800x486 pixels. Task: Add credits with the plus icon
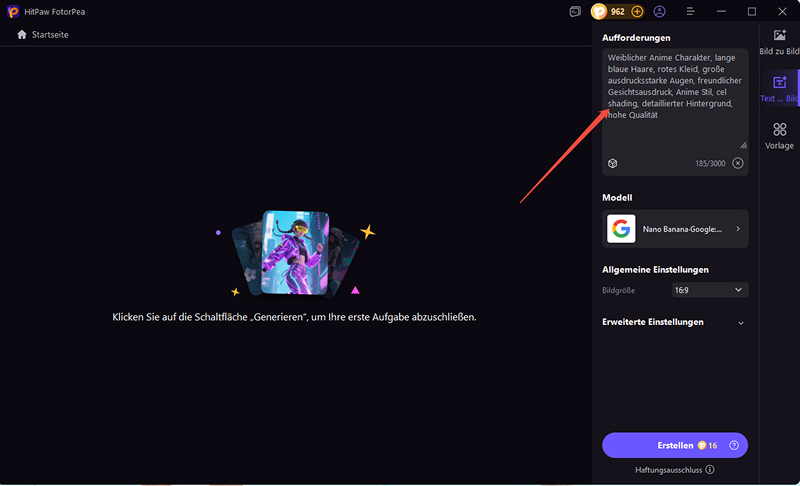click(x=637, y=12)
